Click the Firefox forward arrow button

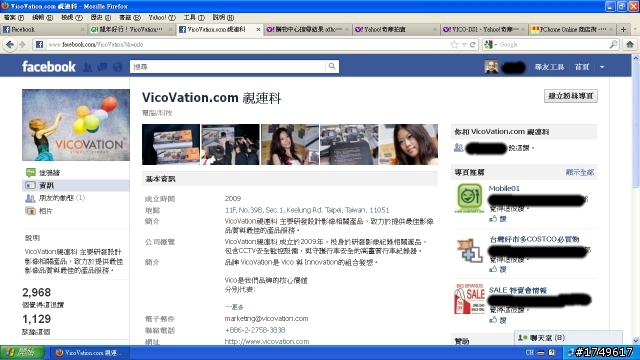[22, 44]
